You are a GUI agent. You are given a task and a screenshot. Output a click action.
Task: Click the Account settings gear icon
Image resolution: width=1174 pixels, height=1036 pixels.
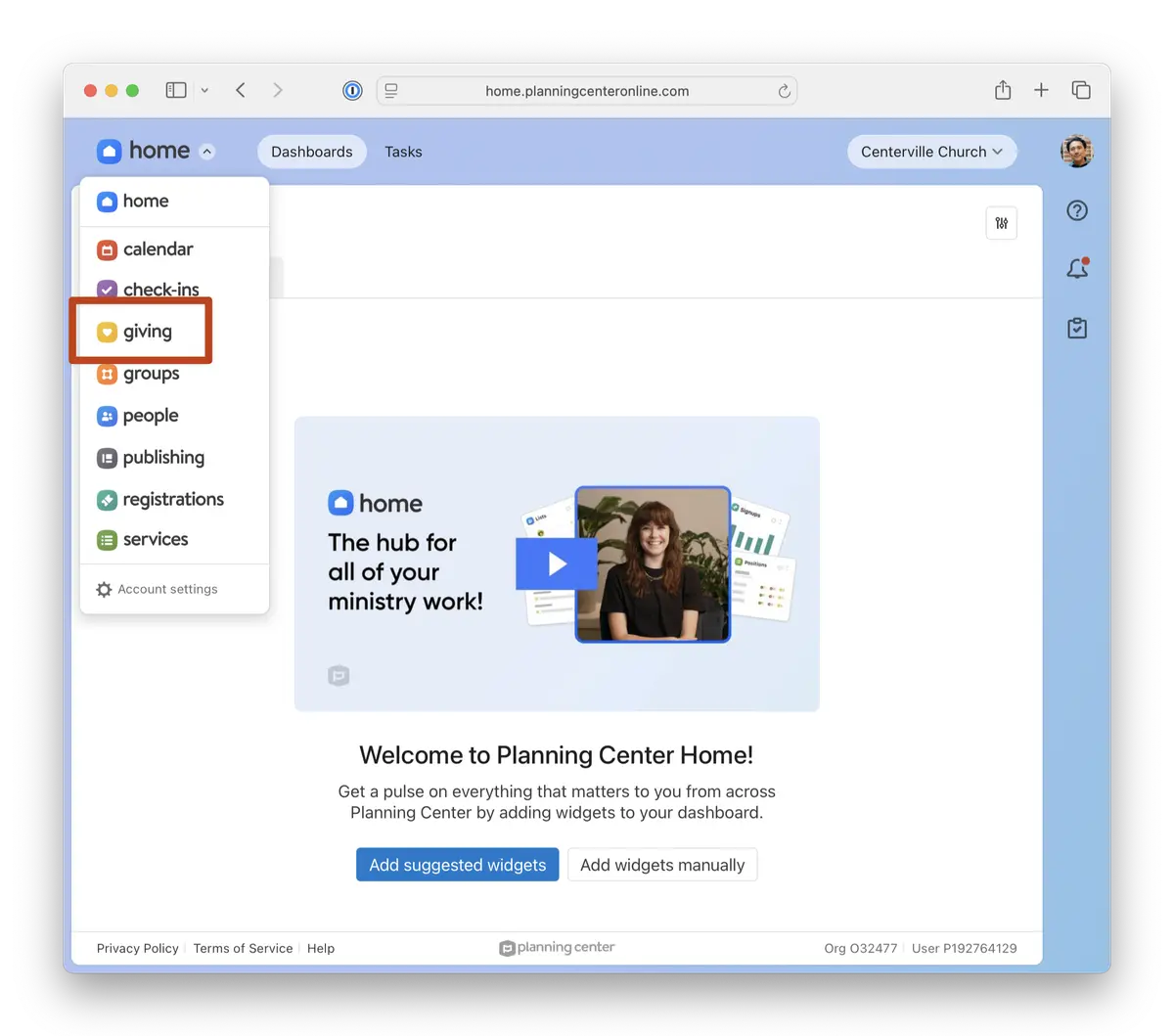coord(104,590)
